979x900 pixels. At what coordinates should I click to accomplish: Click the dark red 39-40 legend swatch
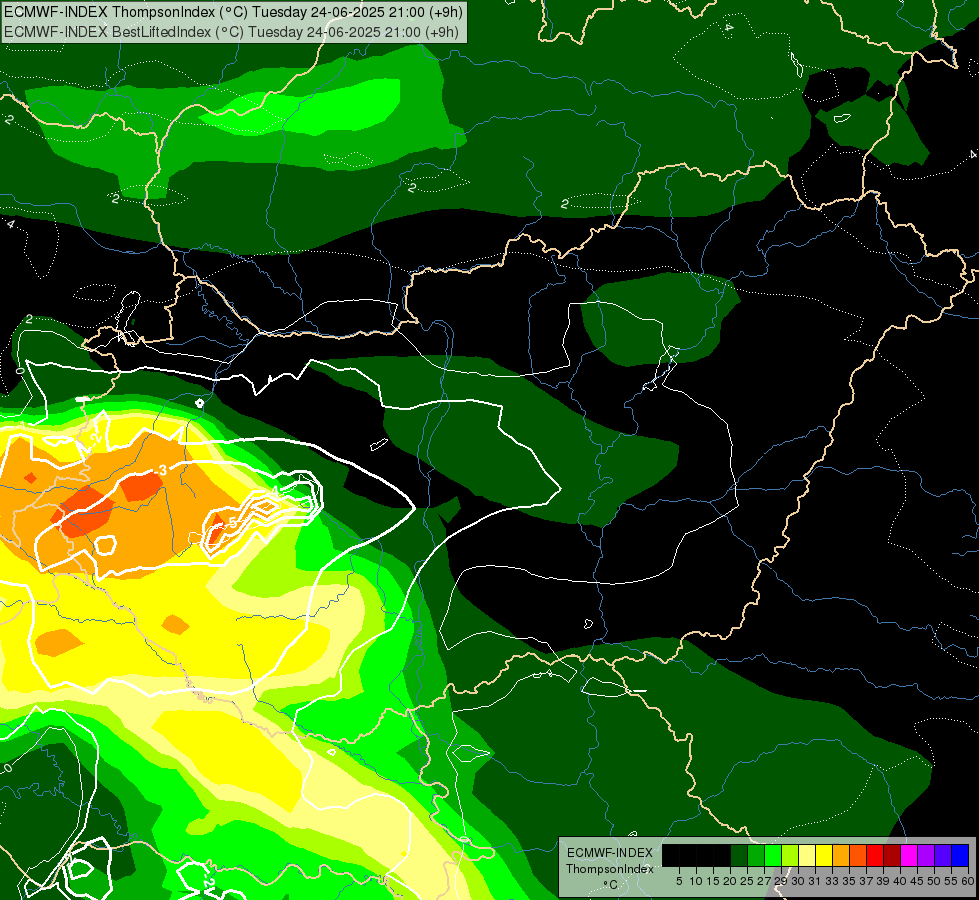892,855
